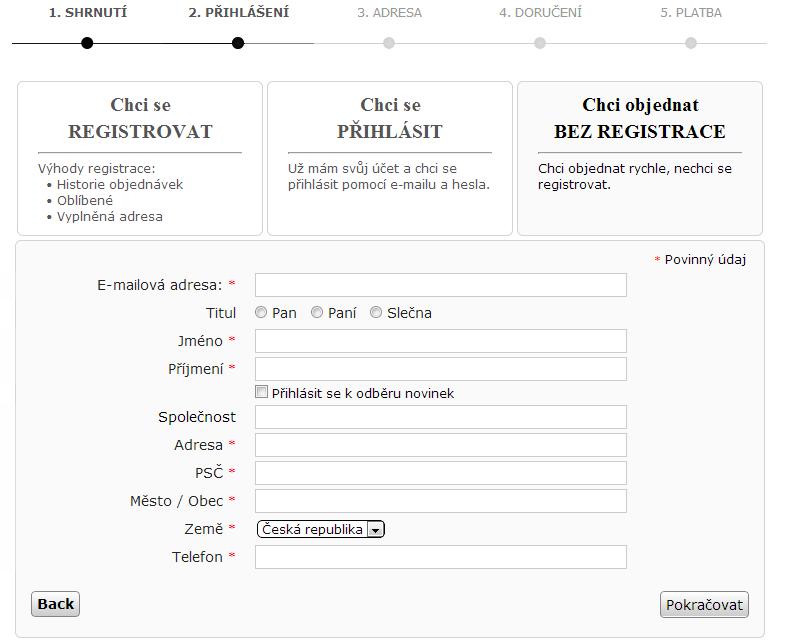804x643 pixels.
Task: Click the Back button
Action: [x=55, y=604]
